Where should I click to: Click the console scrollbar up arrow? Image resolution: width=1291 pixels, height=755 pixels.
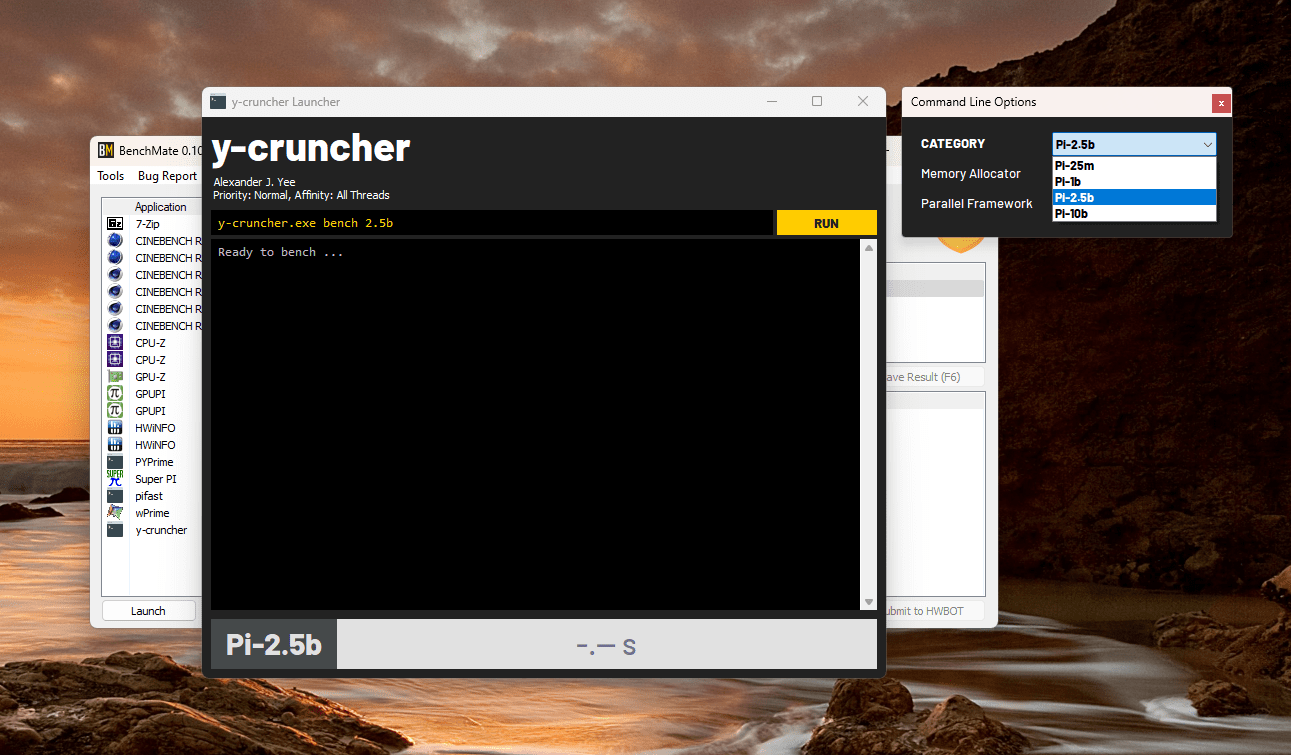pyautogui.click(x=868, y=247)
